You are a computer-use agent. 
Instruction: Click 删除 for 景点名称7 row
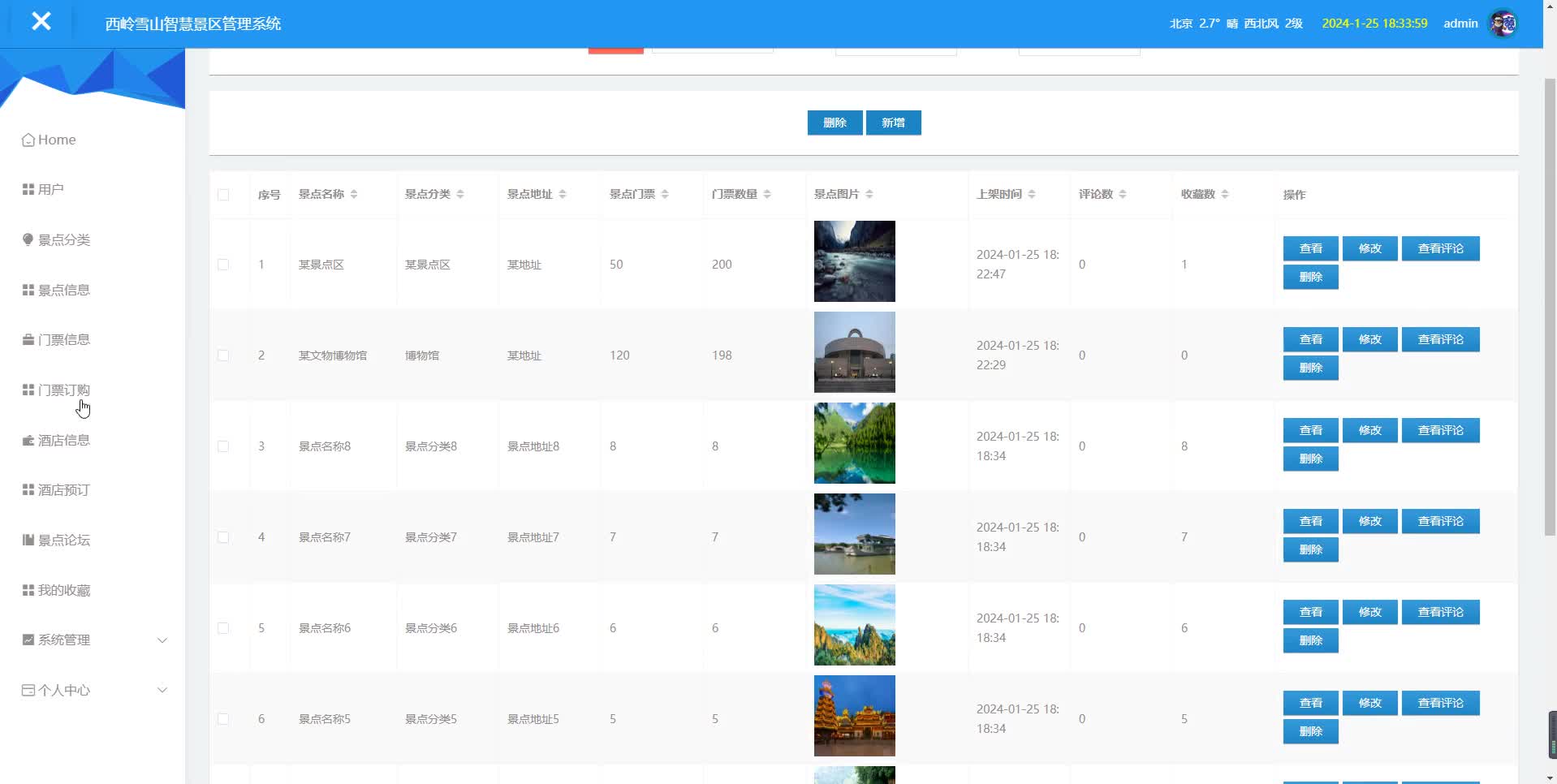tap(1310, 549)
